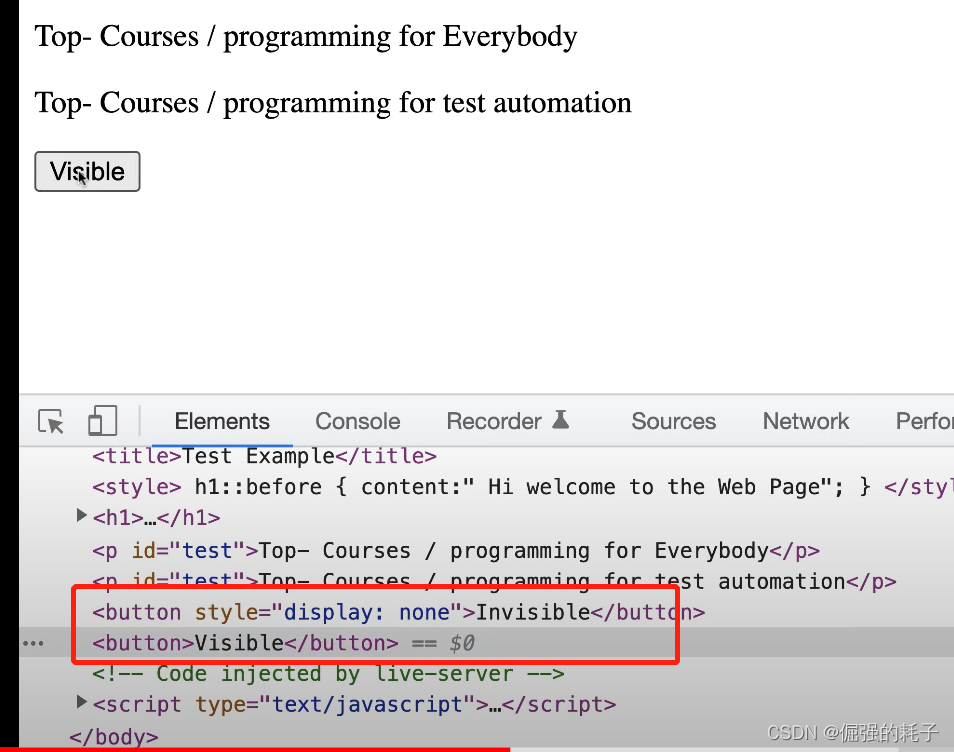Select the Code injected by live-server comment
The width and height of the screenshot is (954, 752).
[328, 674]
